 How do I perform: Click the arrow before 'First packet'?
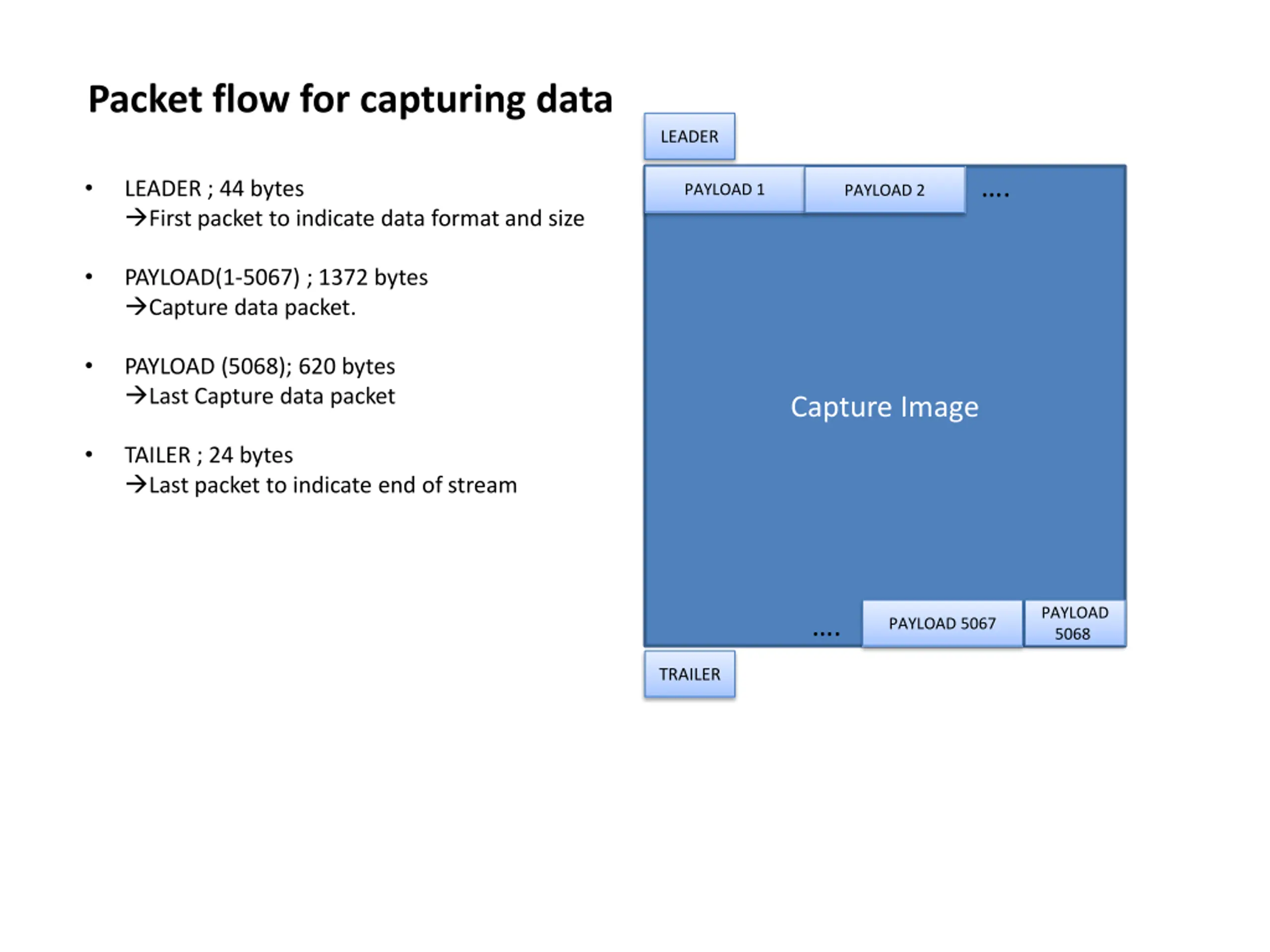click(136, 218)
